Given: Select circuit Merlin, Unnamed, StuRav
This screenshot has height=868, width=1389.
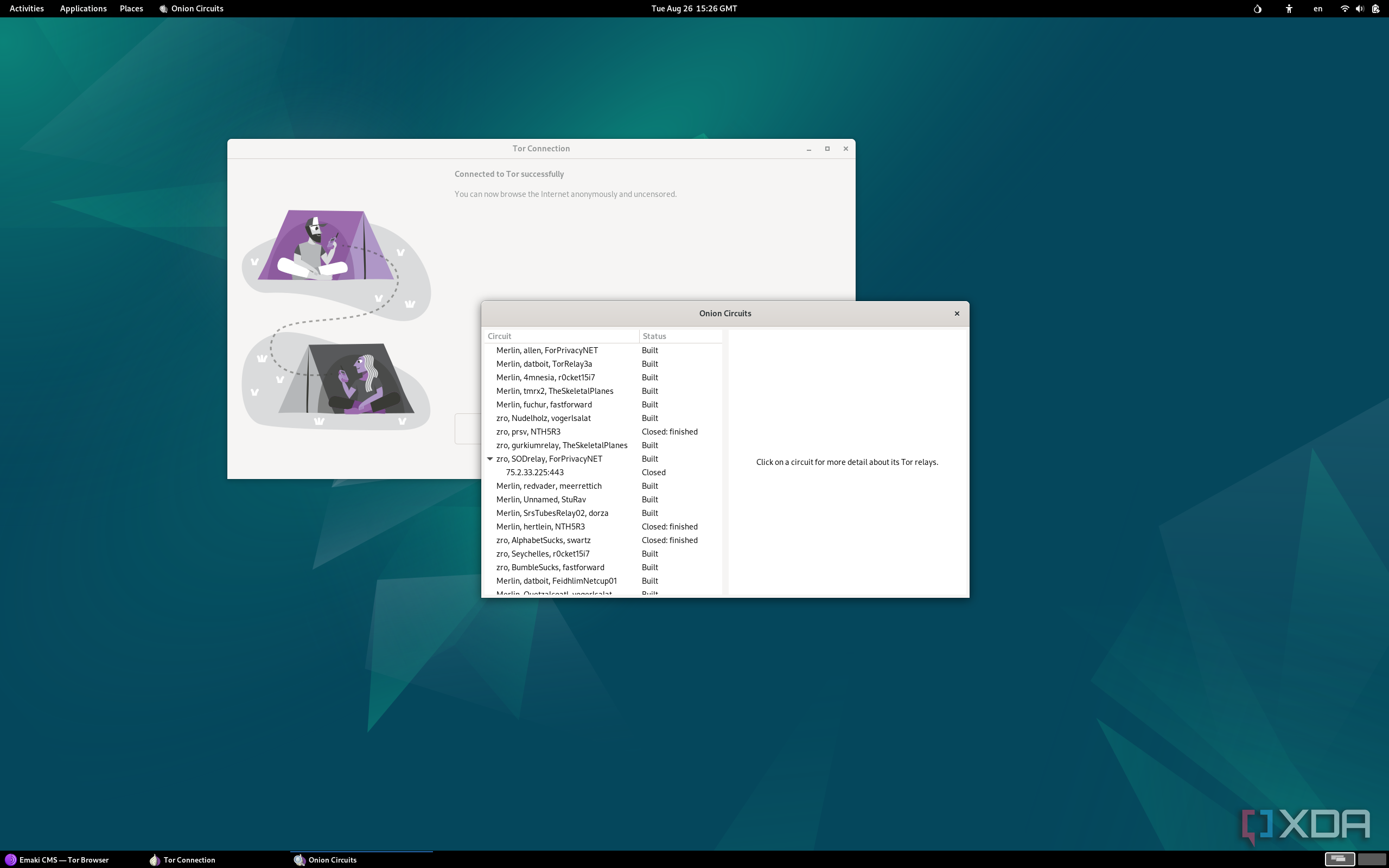Looking at the screenshot, I should 603,500.
